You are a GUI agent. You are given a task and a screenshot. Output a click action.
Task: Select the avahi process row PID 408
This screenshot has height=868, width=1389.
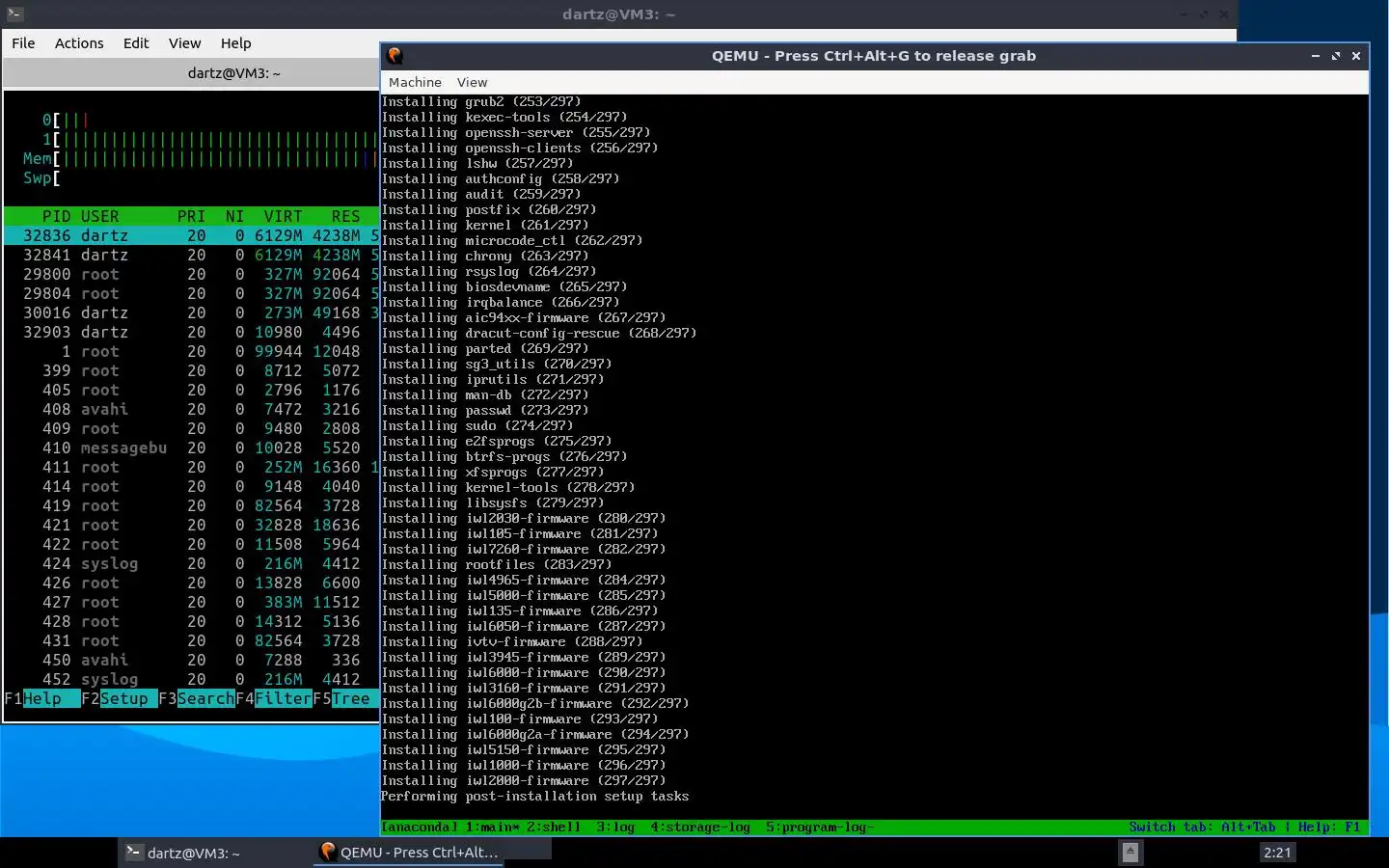[x=192, y=409]
